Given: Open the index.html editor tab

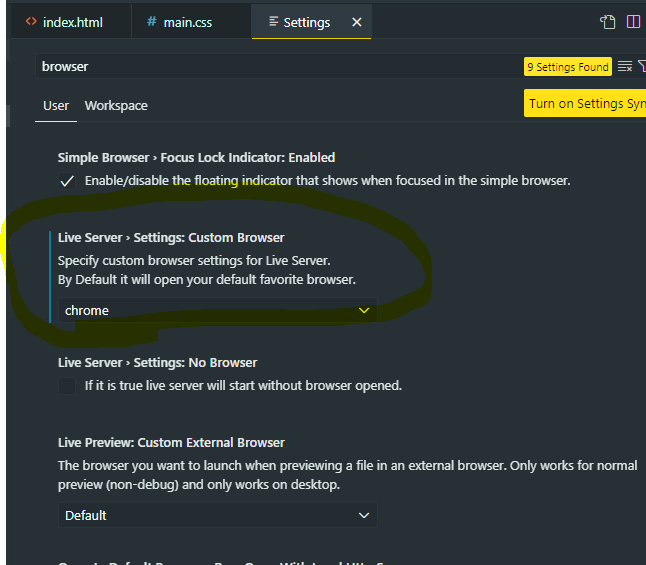Looking at the screenshot, I should 70,22.
